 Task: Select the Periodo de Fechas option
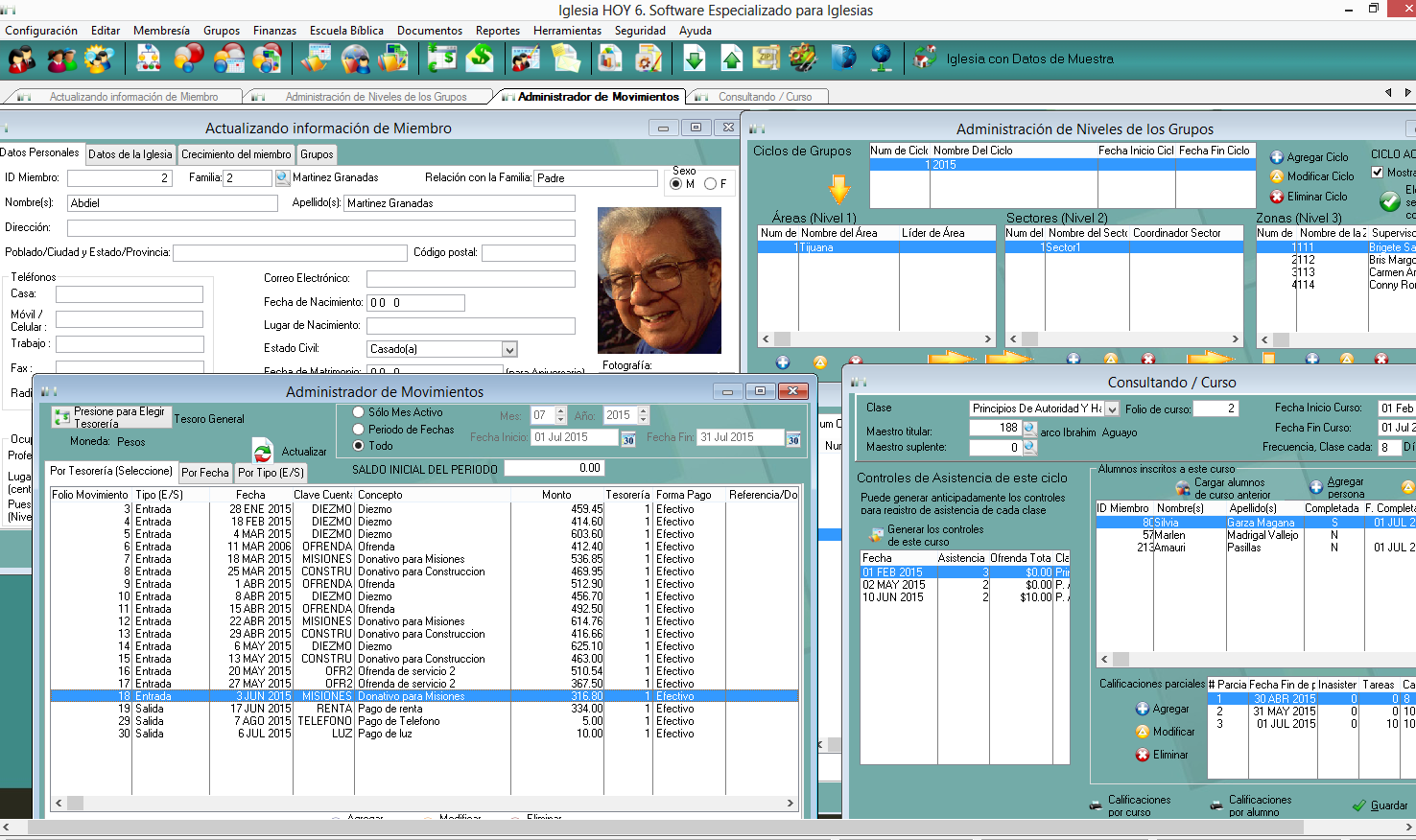359,430
